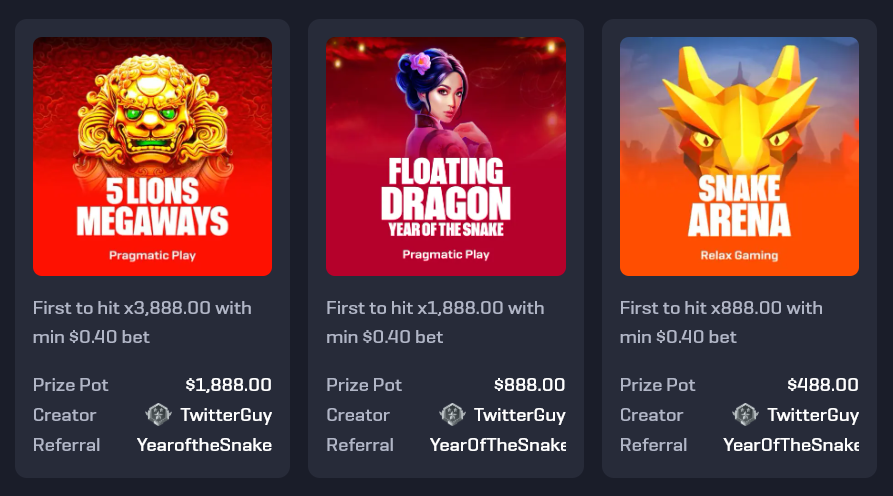The height and width of the screenshot is (496, 893).
Task: Open TwitterGuy creator link in the 5 Lions card
Action: coord(226,415)
